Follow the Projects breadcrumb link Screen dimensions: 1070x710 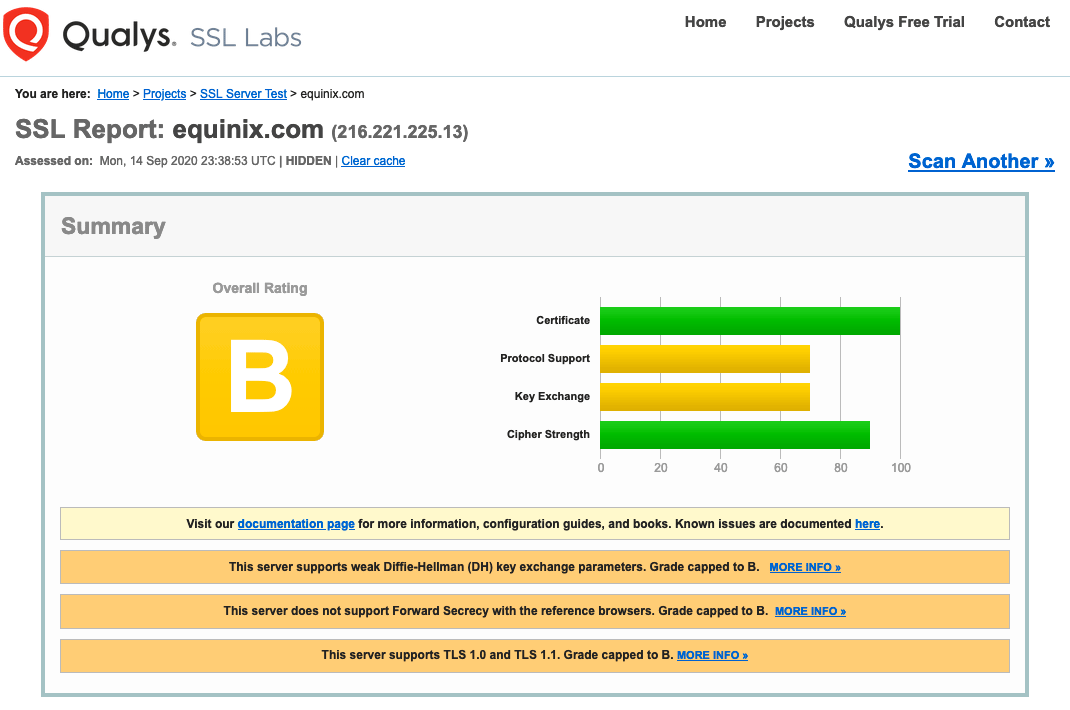[164, 94]
